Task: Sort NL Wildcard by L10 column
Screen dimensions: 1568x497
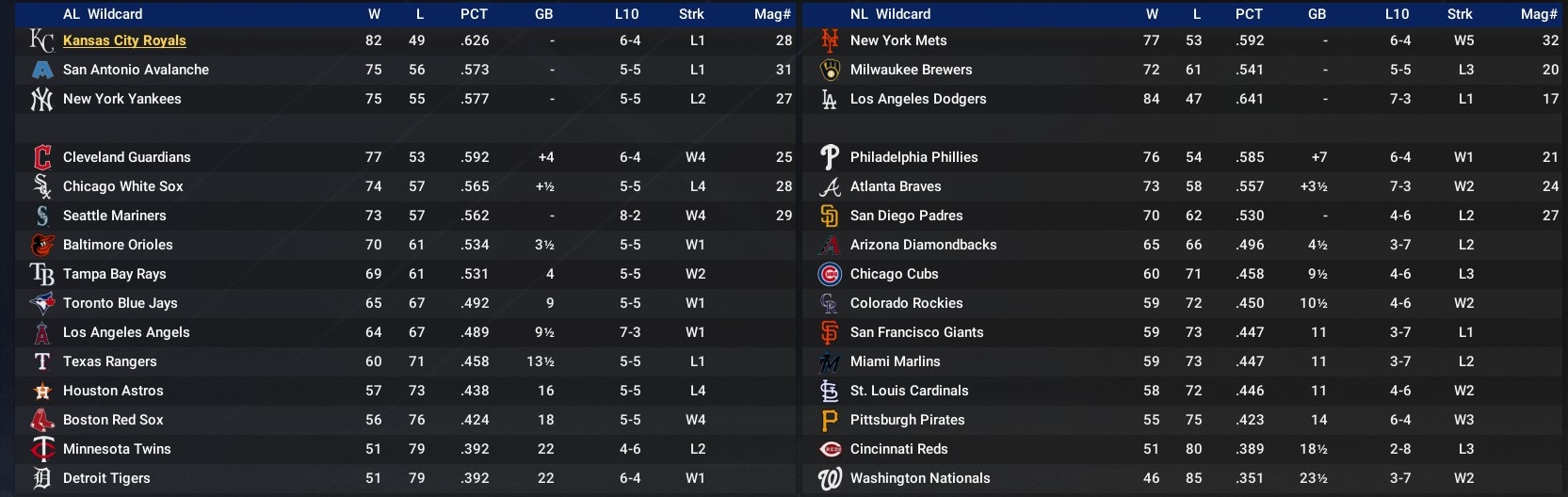Action: [x=1397, y=14]
